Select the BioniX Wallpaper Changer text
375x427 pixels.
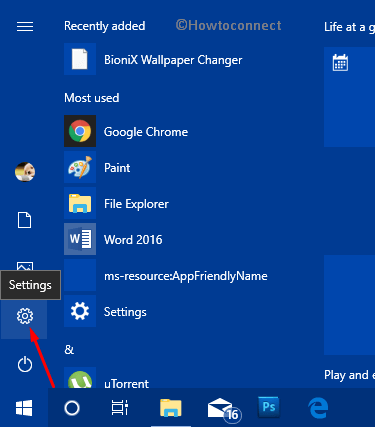[173, 60]
